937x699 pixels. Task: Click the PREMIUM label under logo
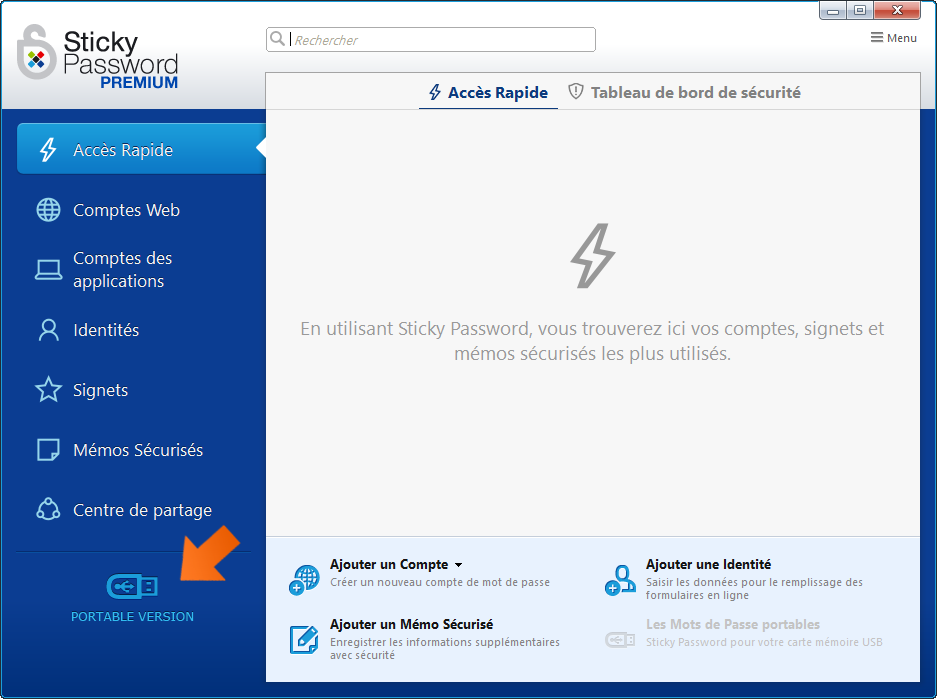[139, 82]
